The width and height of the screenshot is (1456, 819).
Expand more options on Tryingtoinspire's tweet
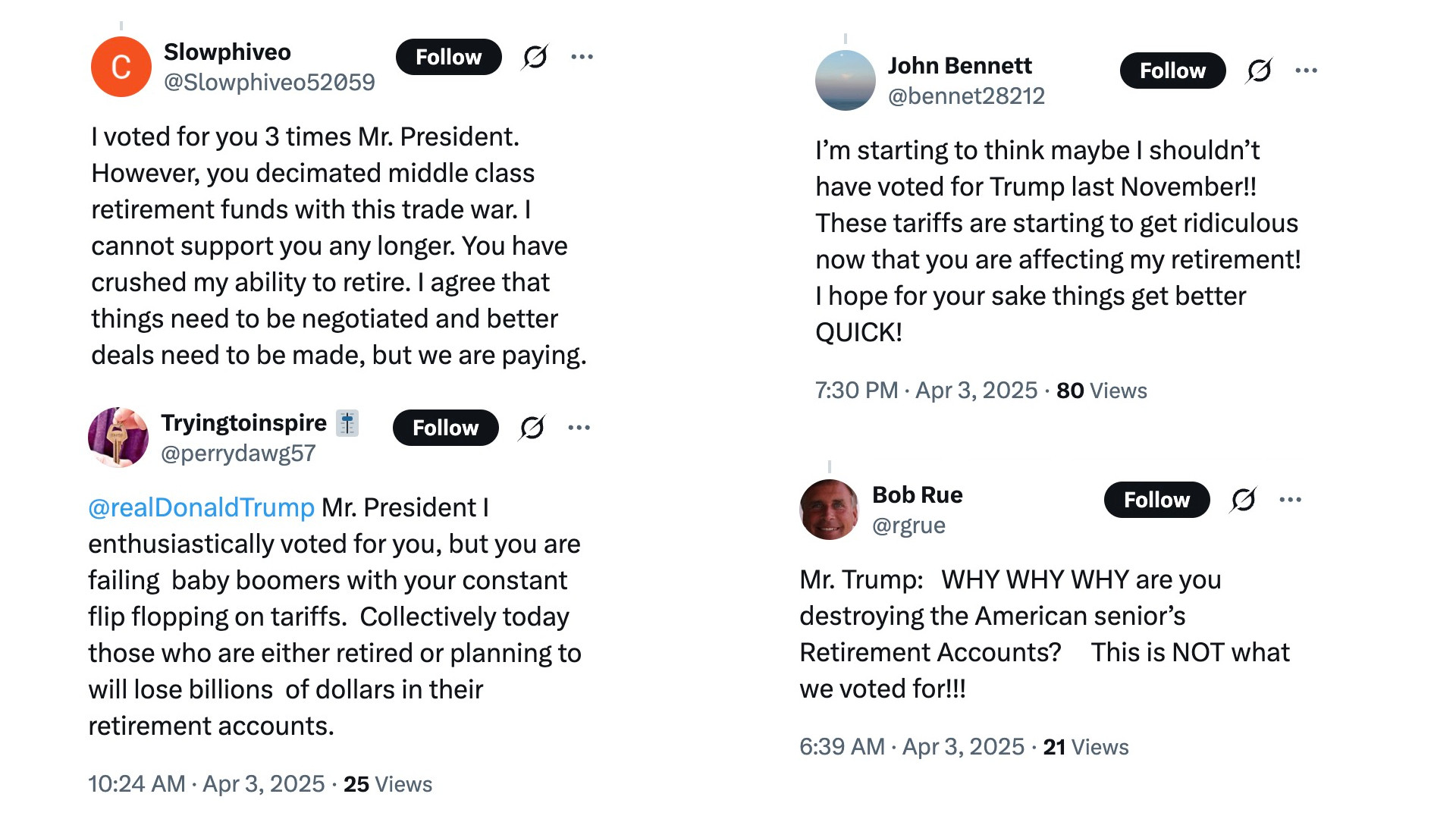click(x=579, y=428)
